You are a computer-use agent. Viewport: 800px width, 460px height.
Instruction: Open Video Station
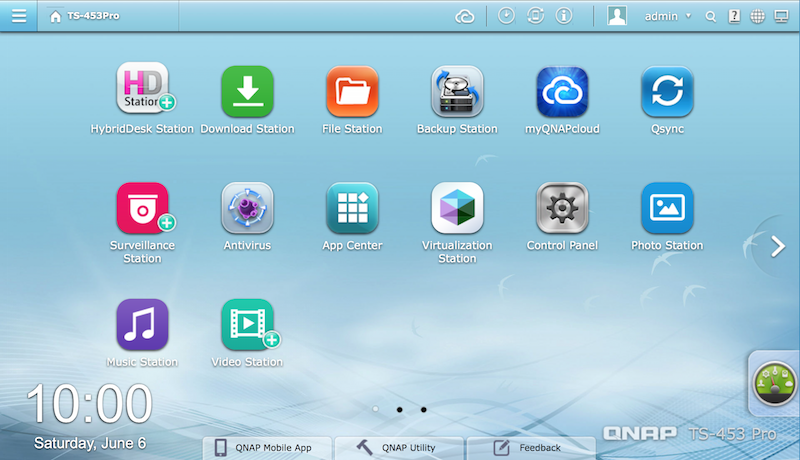coord(249,325)
